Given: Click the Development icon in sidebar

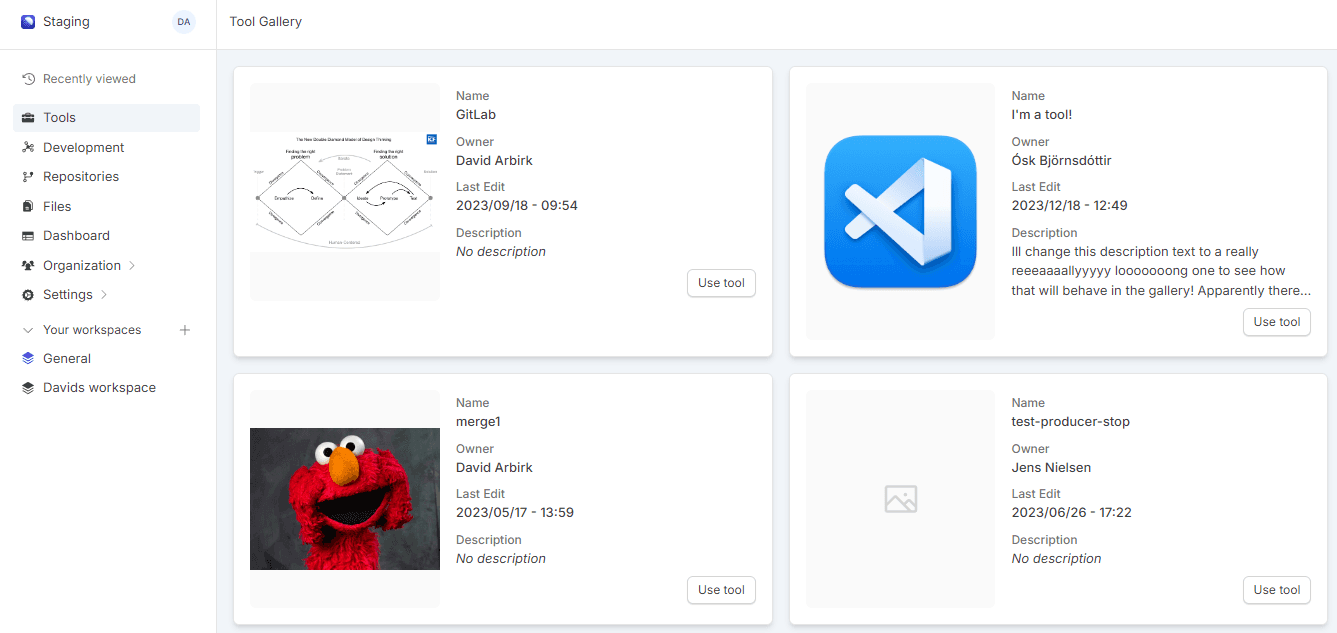Looking at the screenshot, I should tap(28, 147).
